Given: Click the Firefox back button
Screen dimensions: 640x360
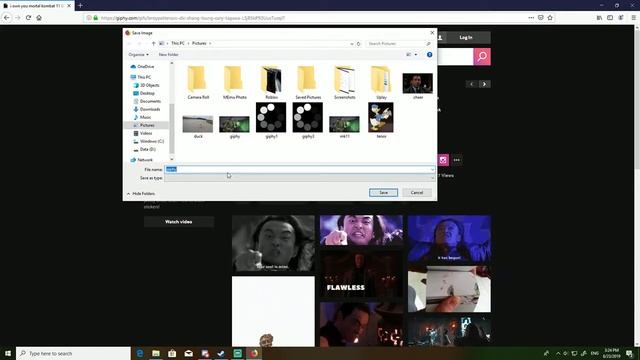Looking at the screenshot, I should [7, 18].
